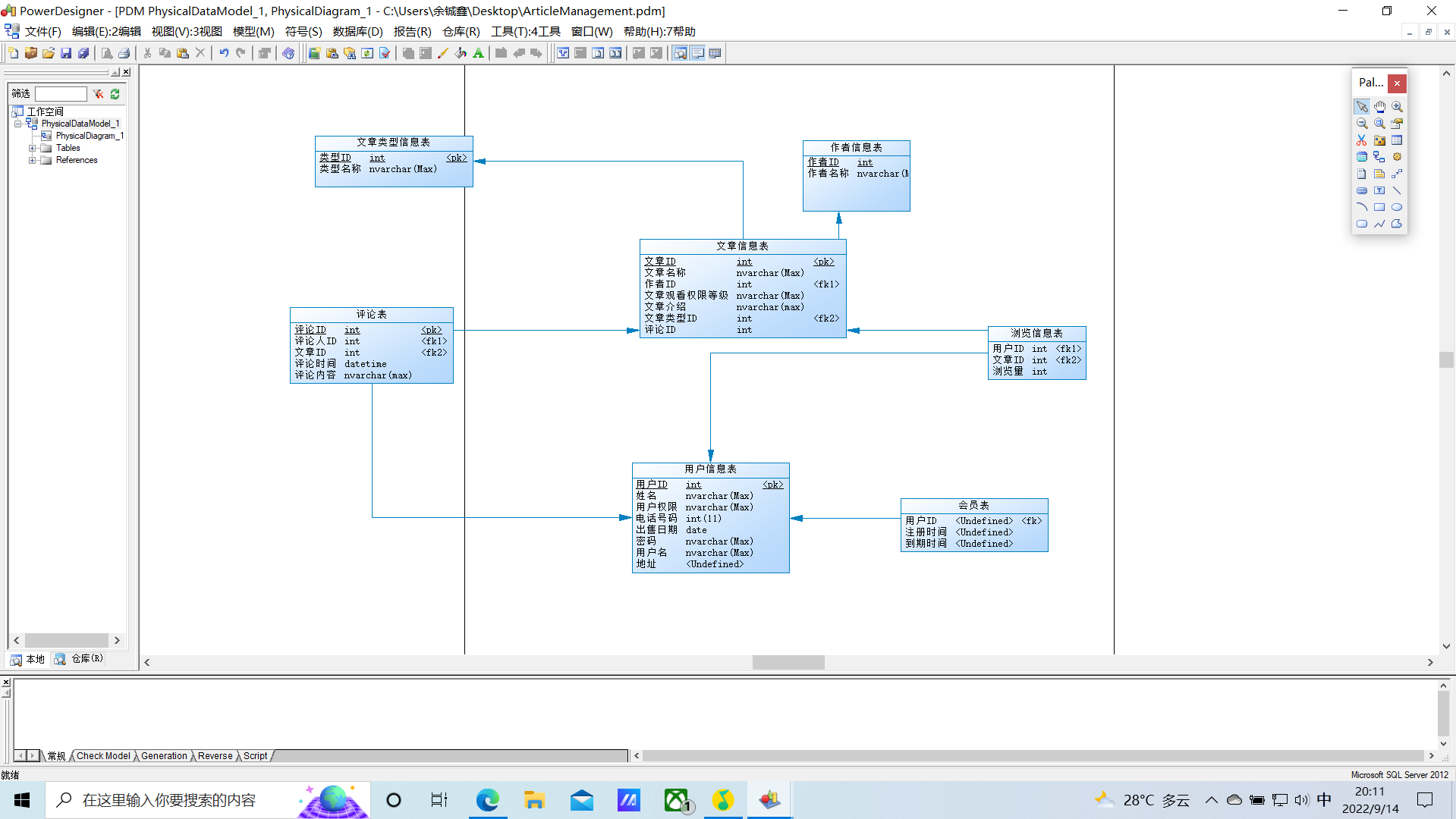This screenshot has height=819, width=1456.
Task: Refresh the browser filter with green arrows
Action: pyautogui.click(x=115, y=94)
